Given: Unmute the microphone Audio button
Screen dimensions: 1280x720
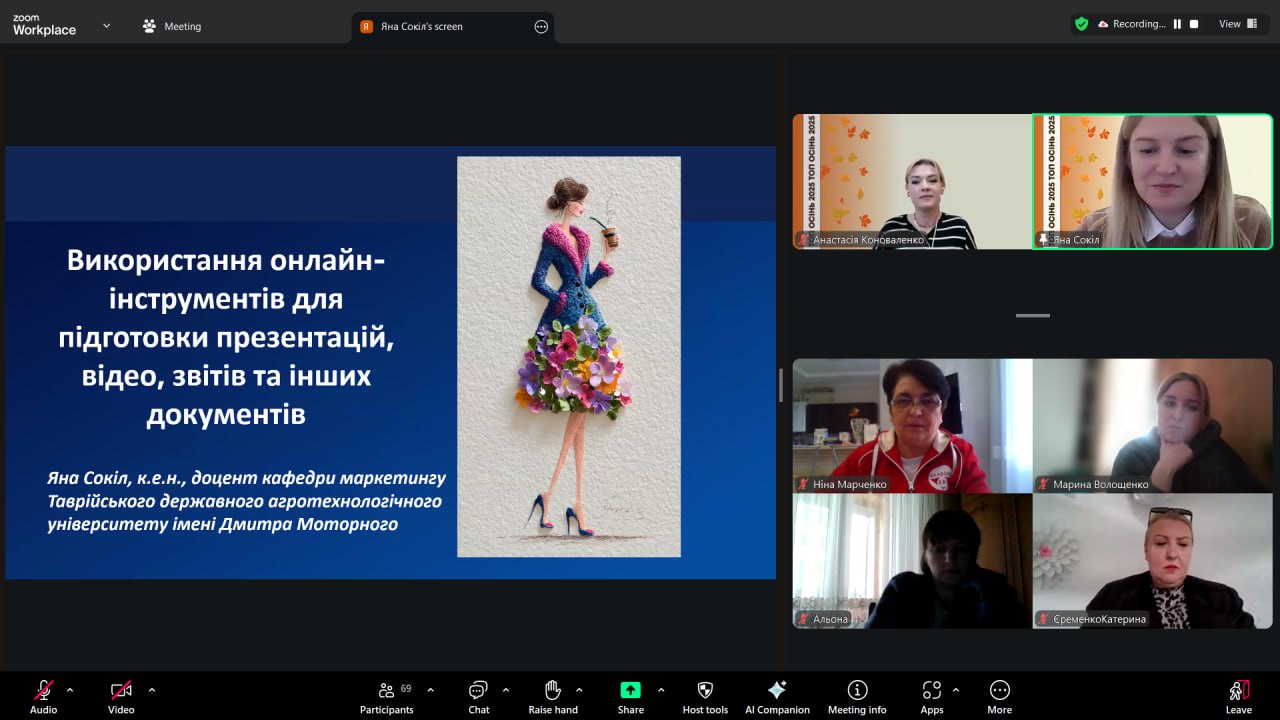Looking at the screenshot, I should [44, 696].
